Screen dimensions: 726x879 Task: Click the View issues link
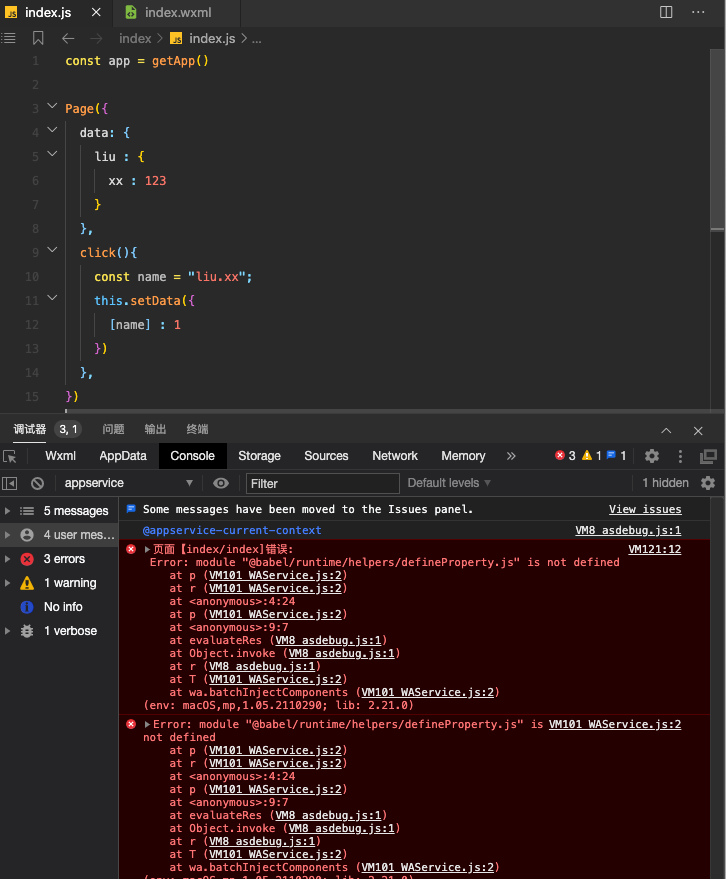[645, 509]
